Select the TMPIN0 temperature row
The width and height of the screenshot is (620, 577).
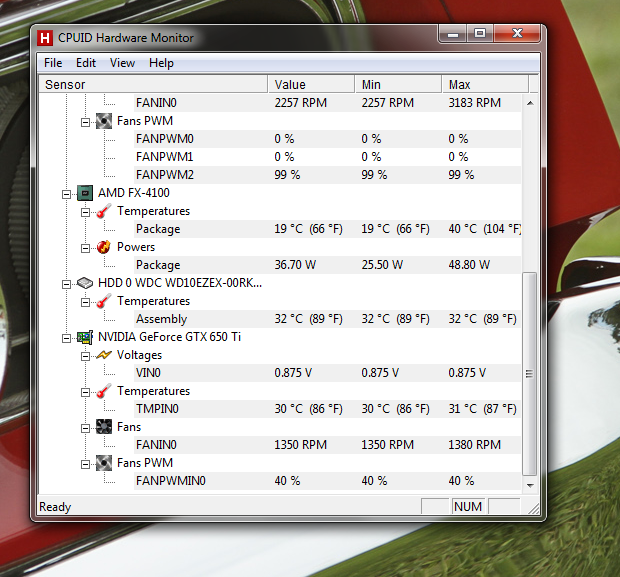(x=156, y=409)
